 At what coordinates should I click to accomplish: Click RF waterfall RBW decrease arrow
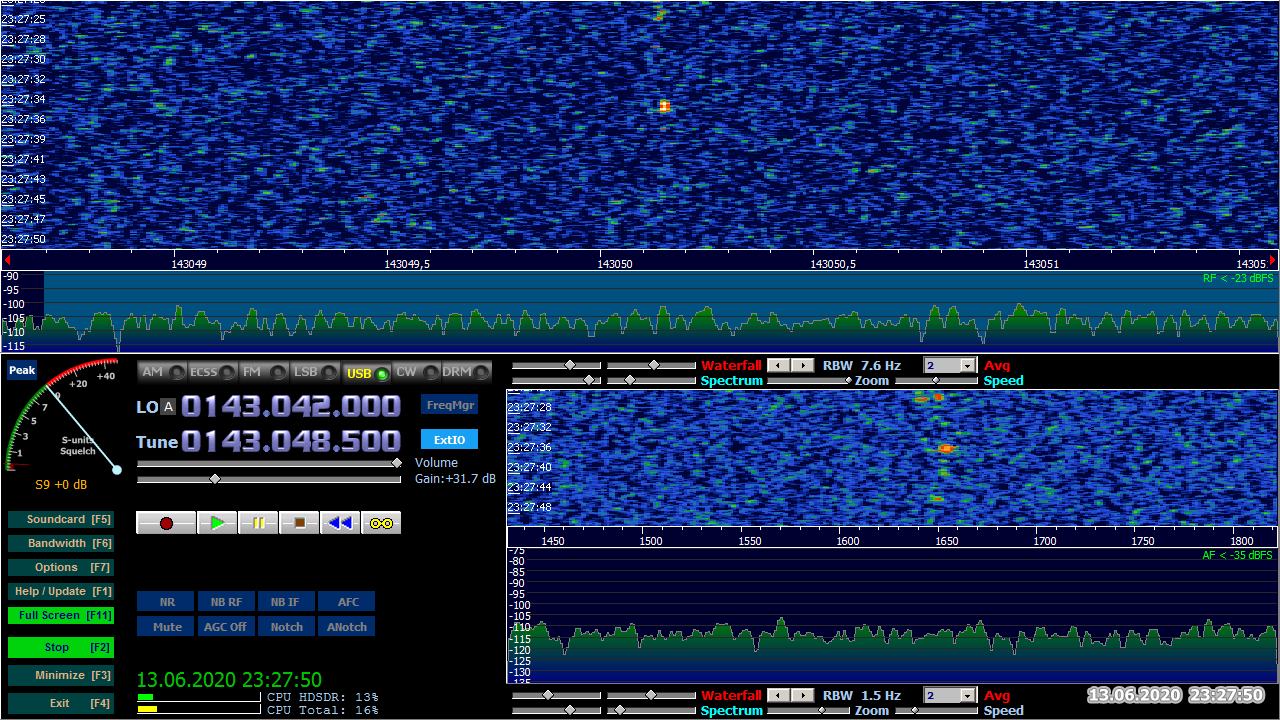click(x=779, y=366)
